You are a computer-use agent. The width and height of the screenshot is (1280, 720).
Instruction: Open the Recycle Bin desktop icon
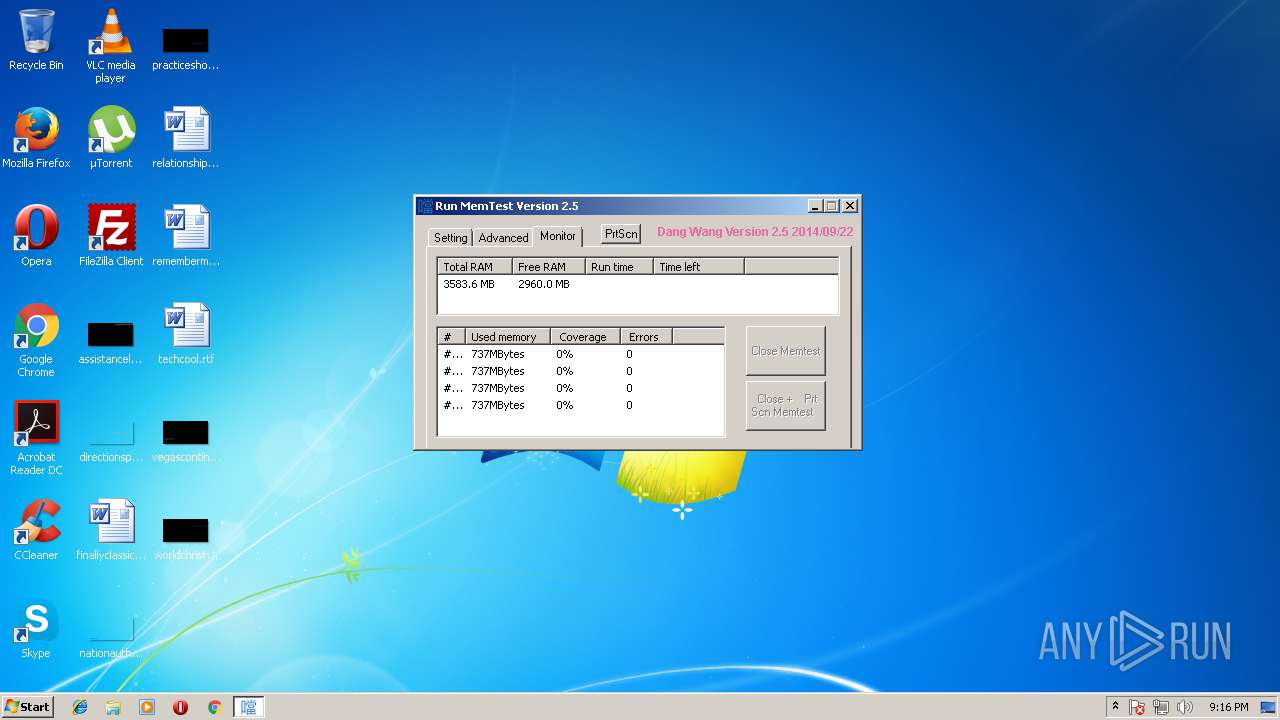pyautogui.click(x=36, y=40)
